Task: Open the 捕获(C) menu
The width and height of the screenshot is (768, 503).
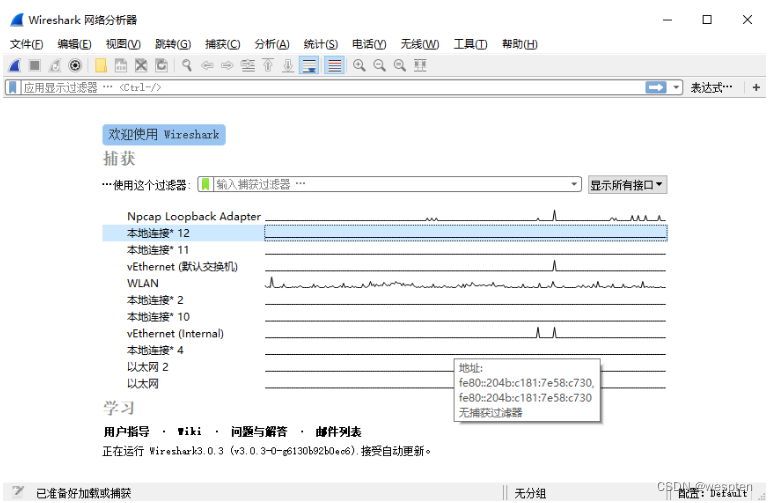Action: [x=223, y=45]
